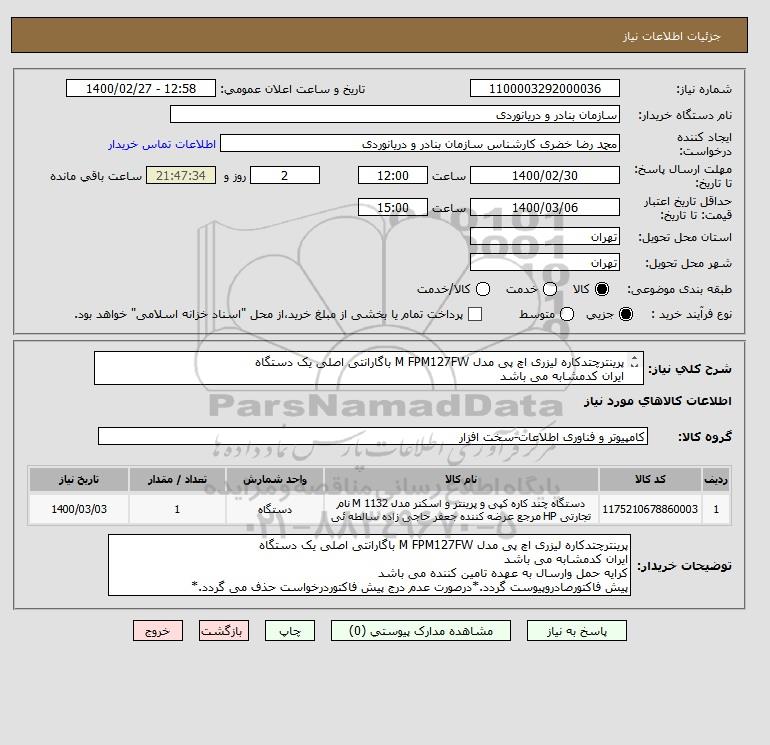Select the متوسط purchase type radio

click(567, 314)
